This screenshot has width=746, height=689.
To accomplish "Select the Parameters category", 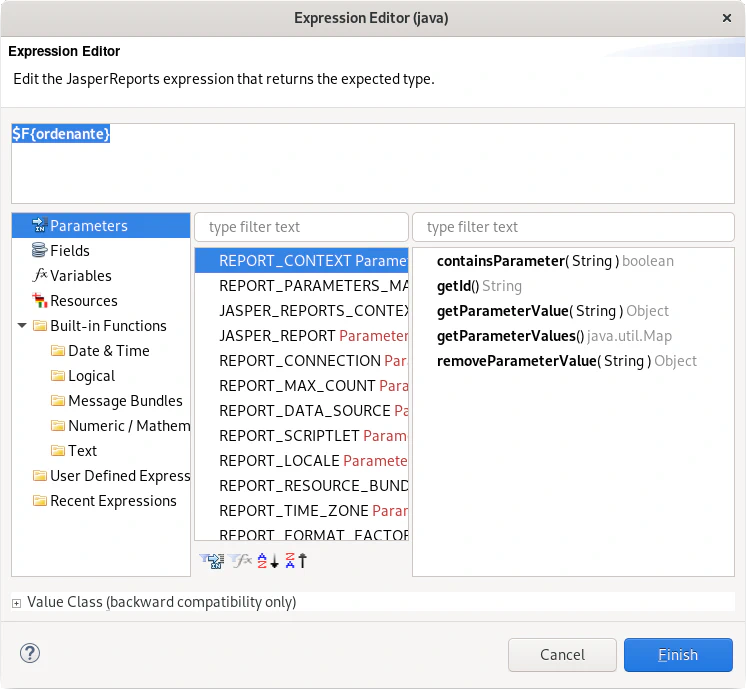I will (x=88, y=226).
